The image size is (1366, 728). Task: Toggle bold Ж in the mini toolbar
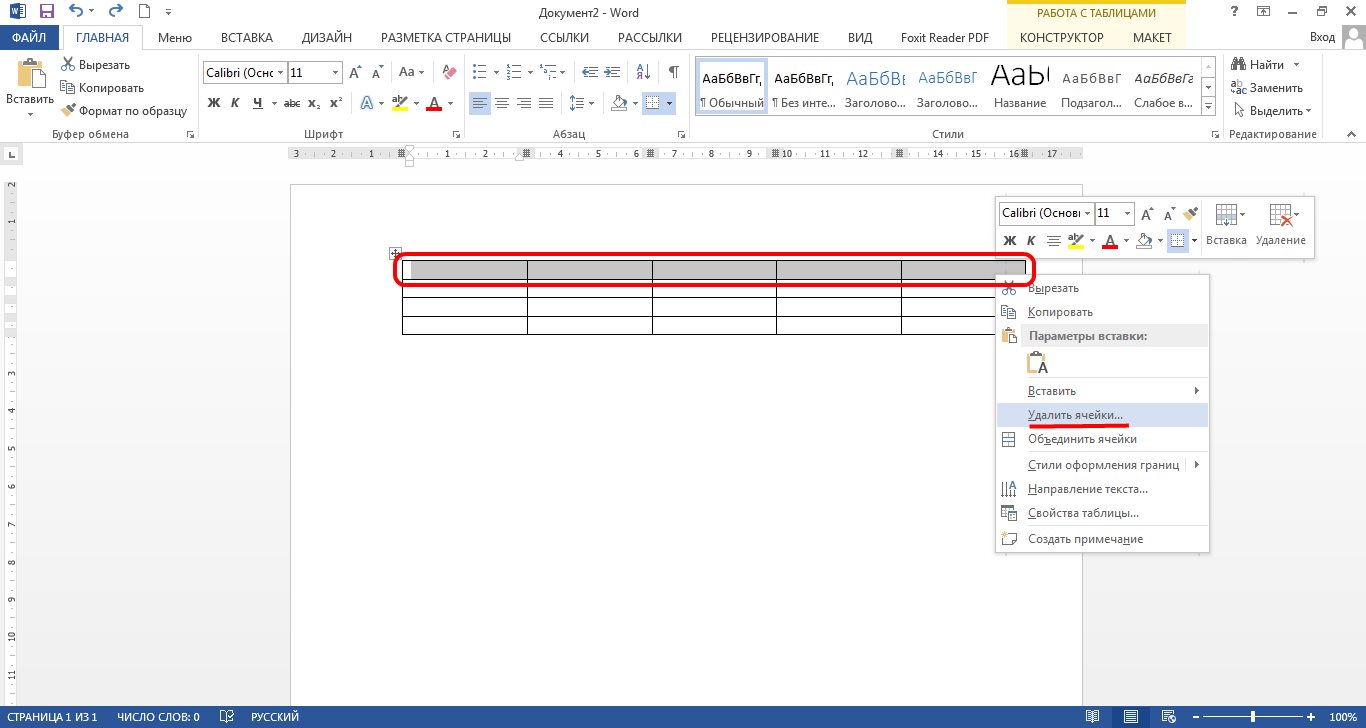(x=1010, y=240)
